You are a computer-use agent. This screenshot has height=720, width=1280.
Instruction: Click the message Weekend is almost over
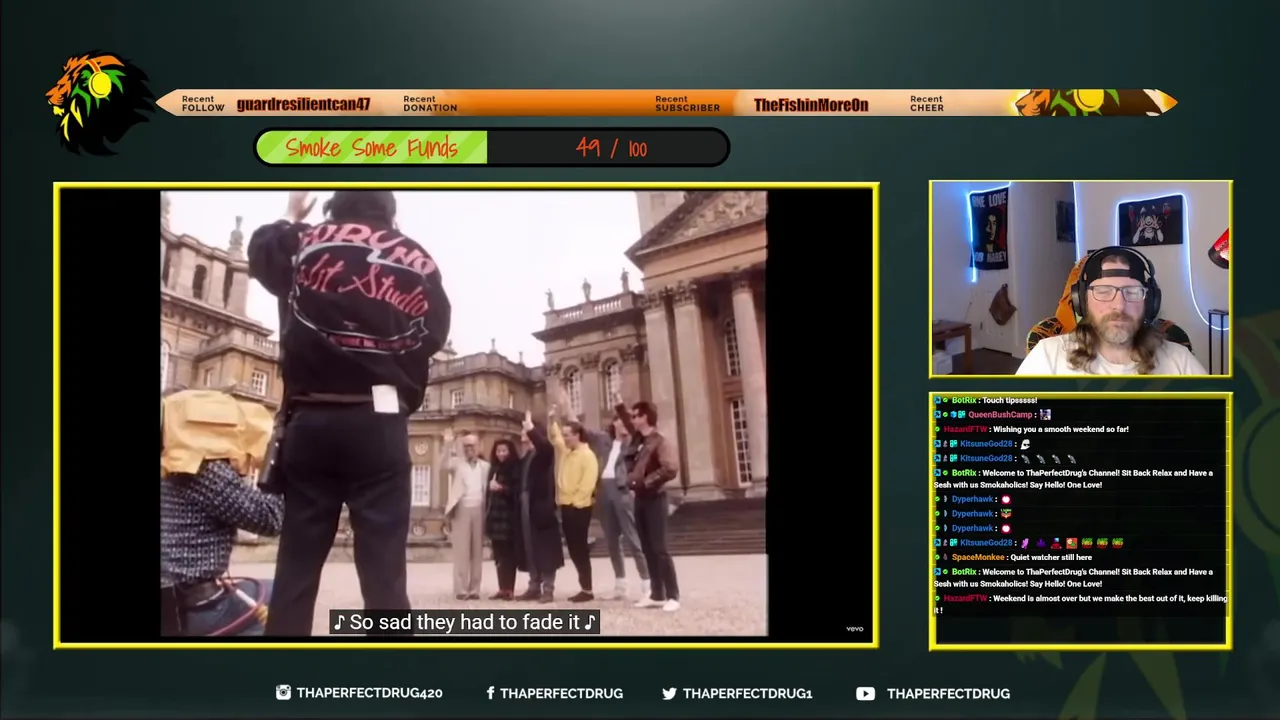tap(1080, 604)
